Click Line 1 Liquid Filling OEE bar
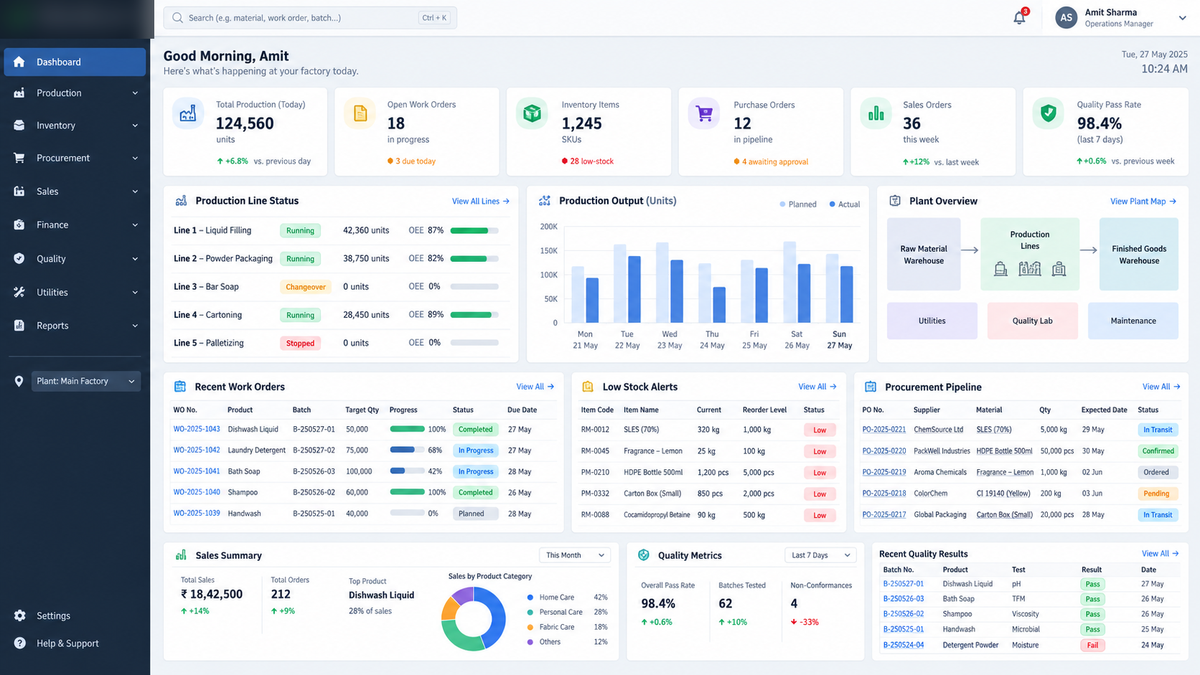Image resolution: width=1200 pixels, height=675 pixels. pyautogui.click(x=475, y=230)
